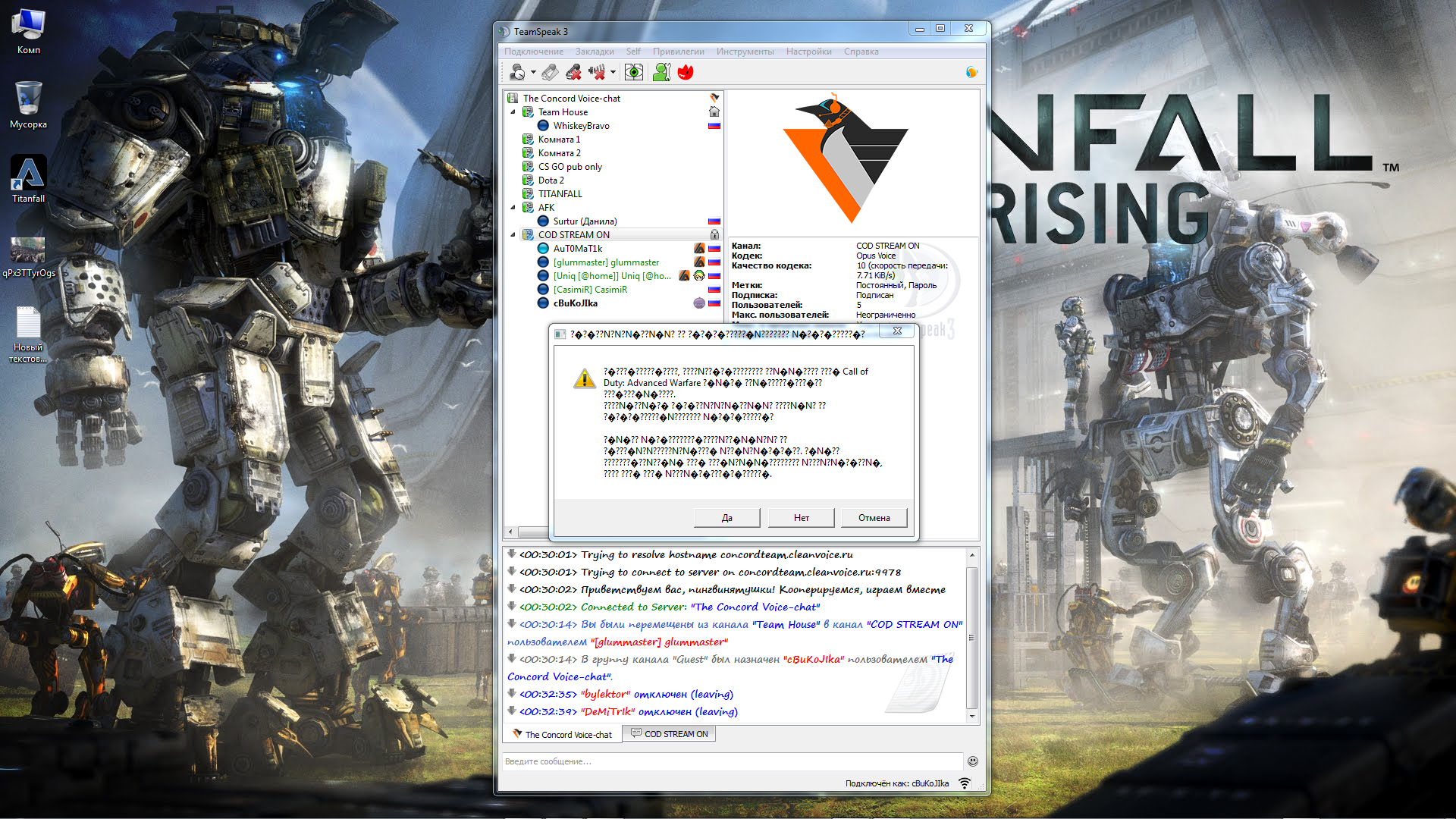The width and height of the screenshot is (1456, 819).
Task: Switch to the COD STREAM ON chat tab
Action: 670,734
